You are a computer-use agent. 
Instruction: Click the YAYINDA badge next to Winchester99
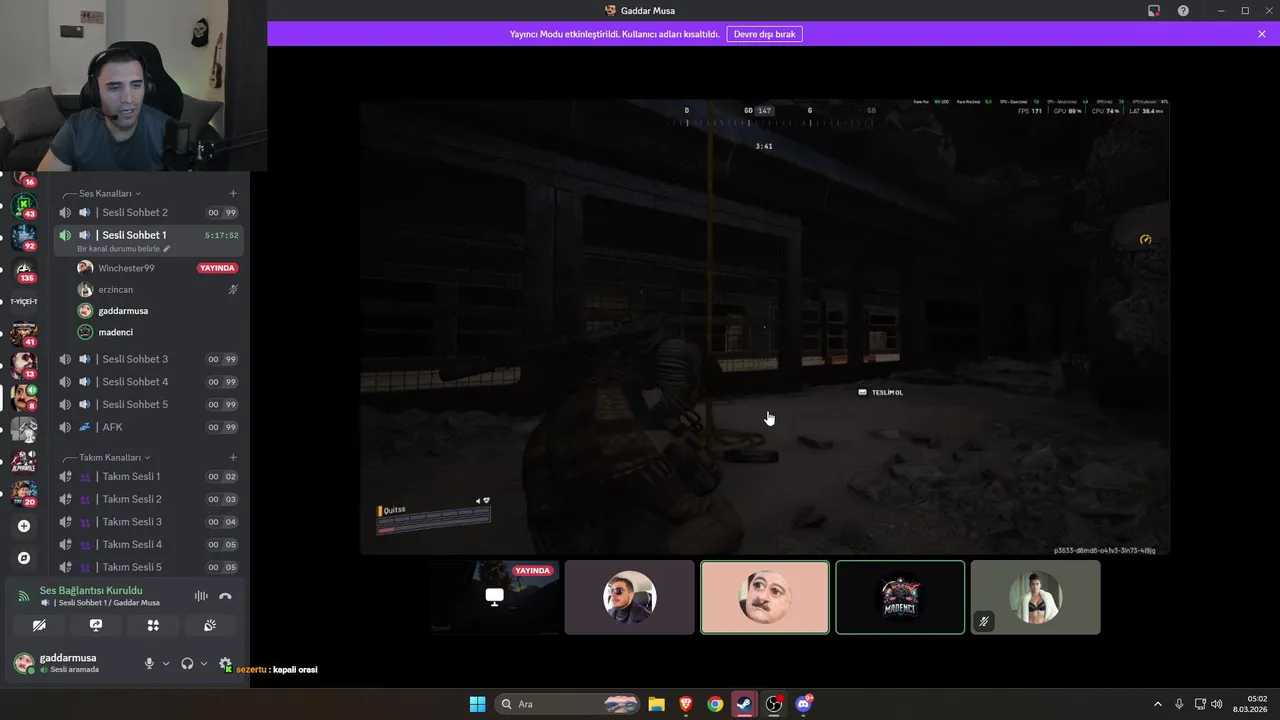coord(217,268)
